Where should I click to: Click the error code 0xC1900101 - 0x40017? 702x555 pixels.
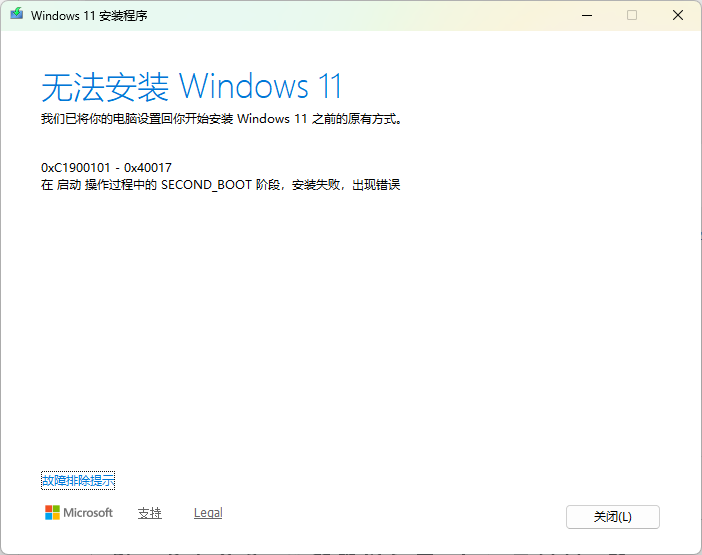click(x=107, y=168)
